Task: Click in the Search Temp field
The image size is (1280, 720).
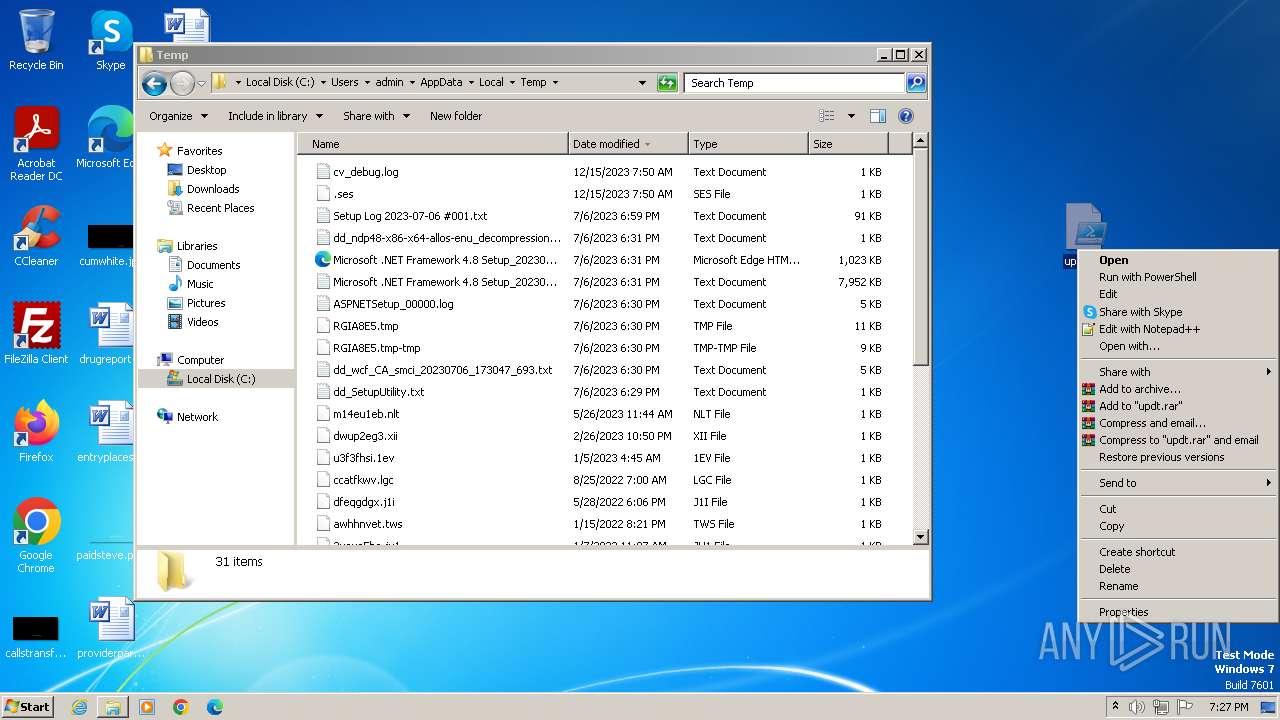Action: tap(794, 83)
